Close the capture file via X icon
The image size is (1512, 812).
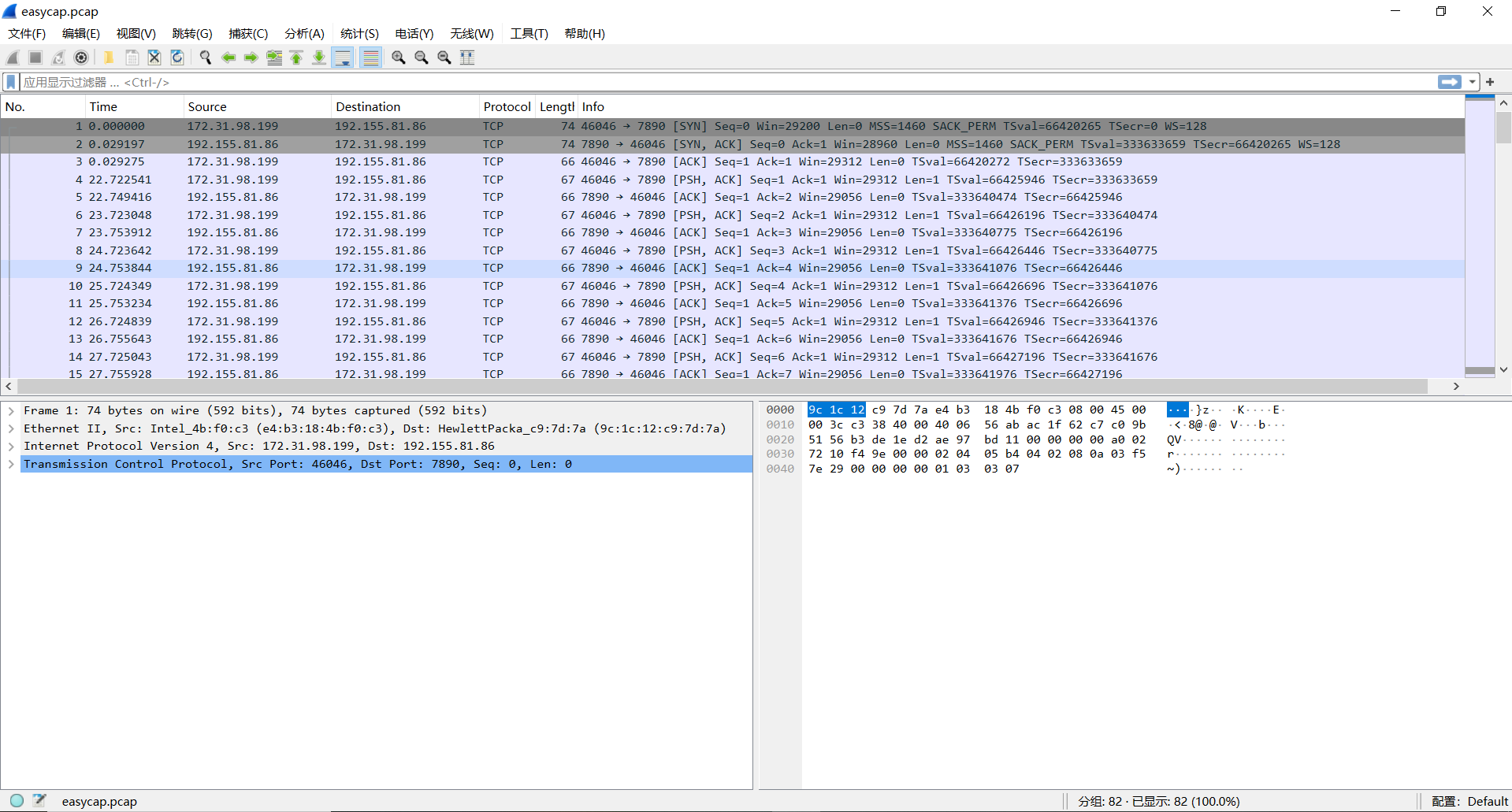tap(154, 57)
